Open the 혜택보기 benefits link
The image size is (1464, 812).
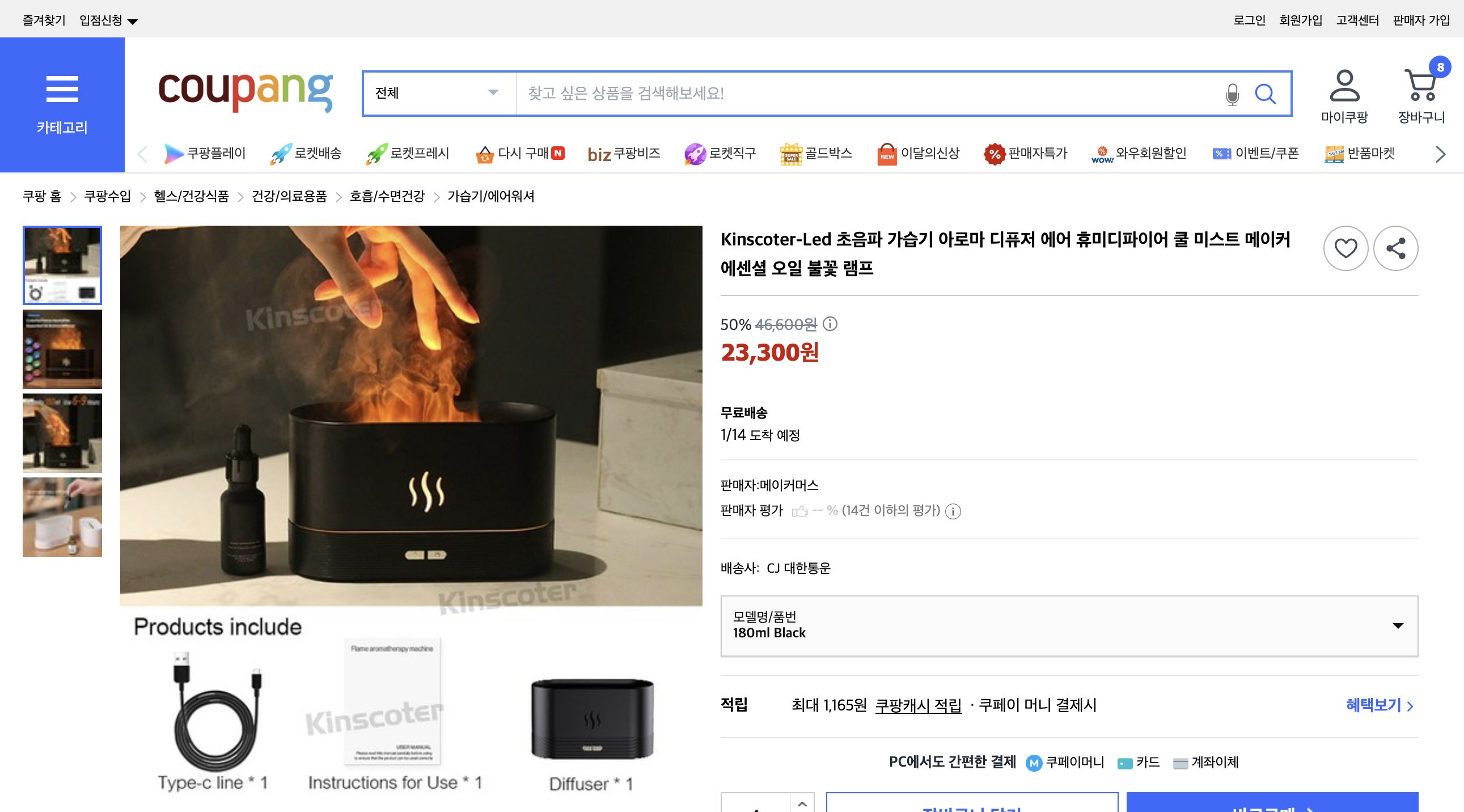click(x=1377, y=707)
